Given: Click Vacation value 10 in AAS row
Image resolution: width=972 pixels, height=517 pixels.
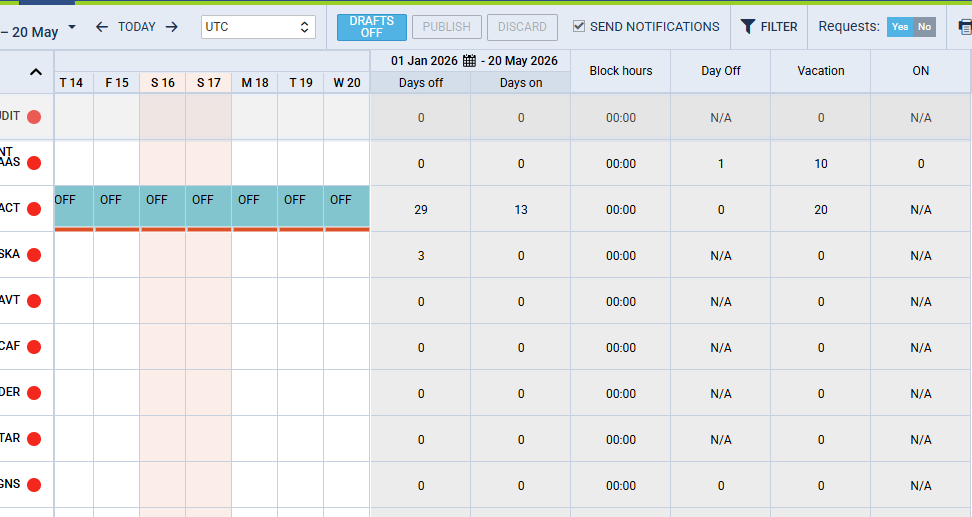Looking at the screenshot, I should [x=821, y=164].
